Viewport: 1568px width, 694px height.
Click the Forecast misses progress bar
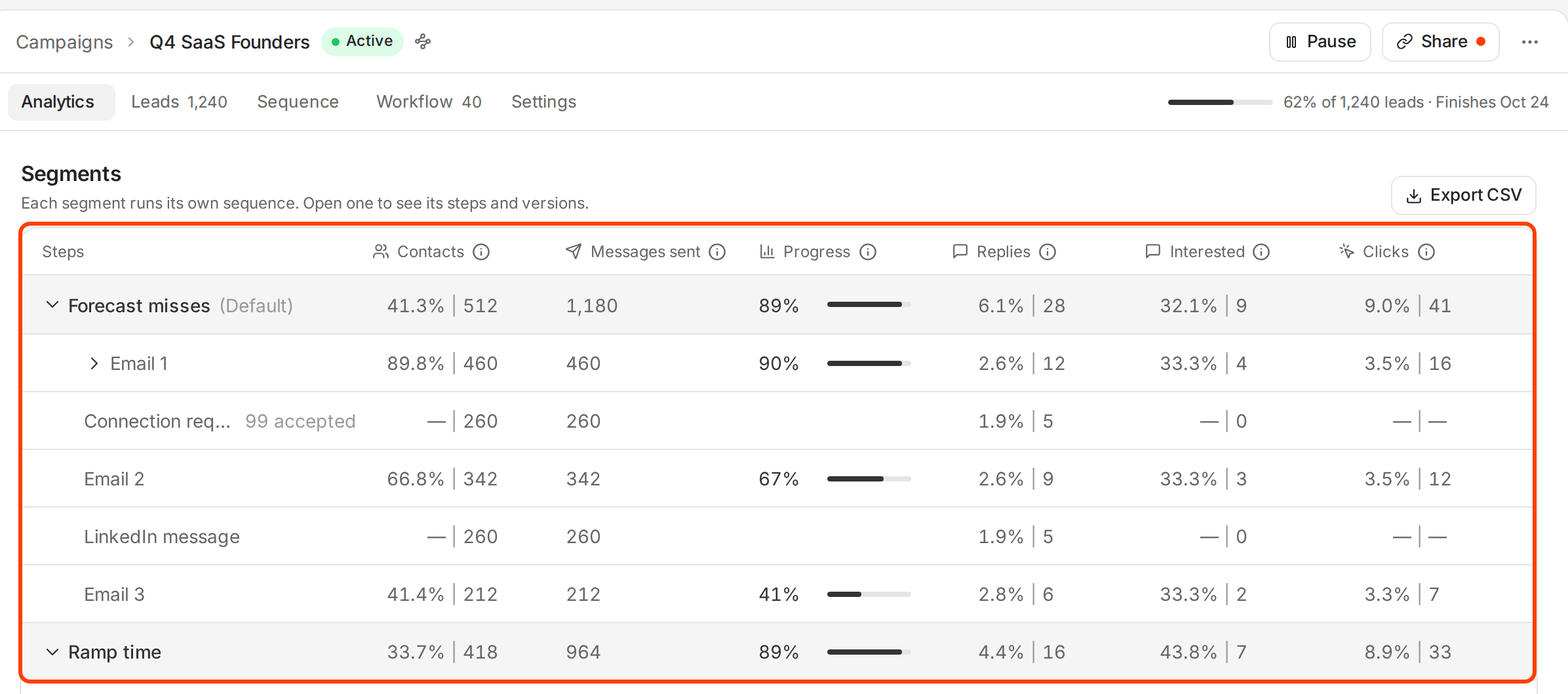point(869,304)
